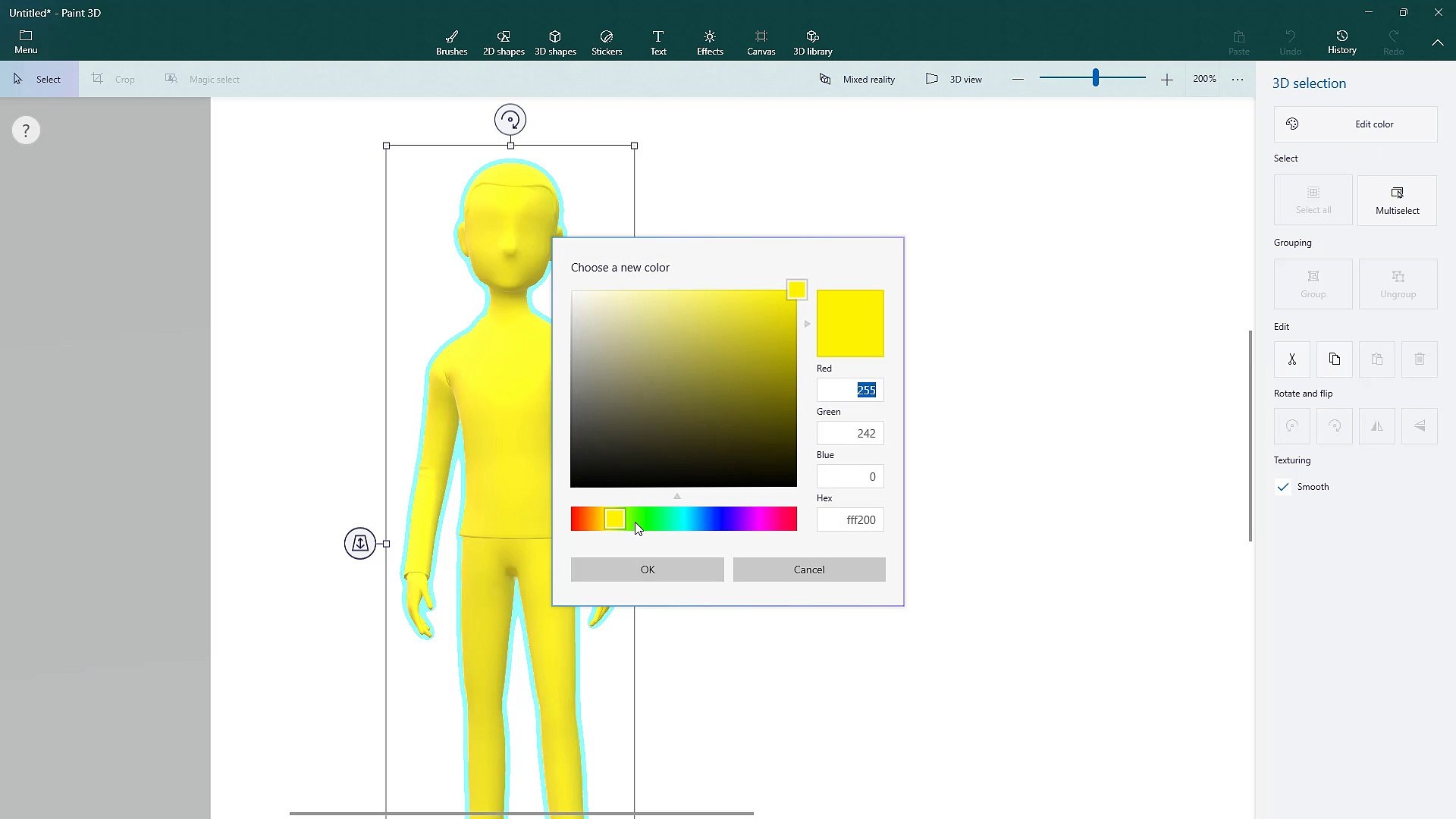Viewport: 1456px width, 819px height.
Task: Open the 3D library
Action: (812, 42)
